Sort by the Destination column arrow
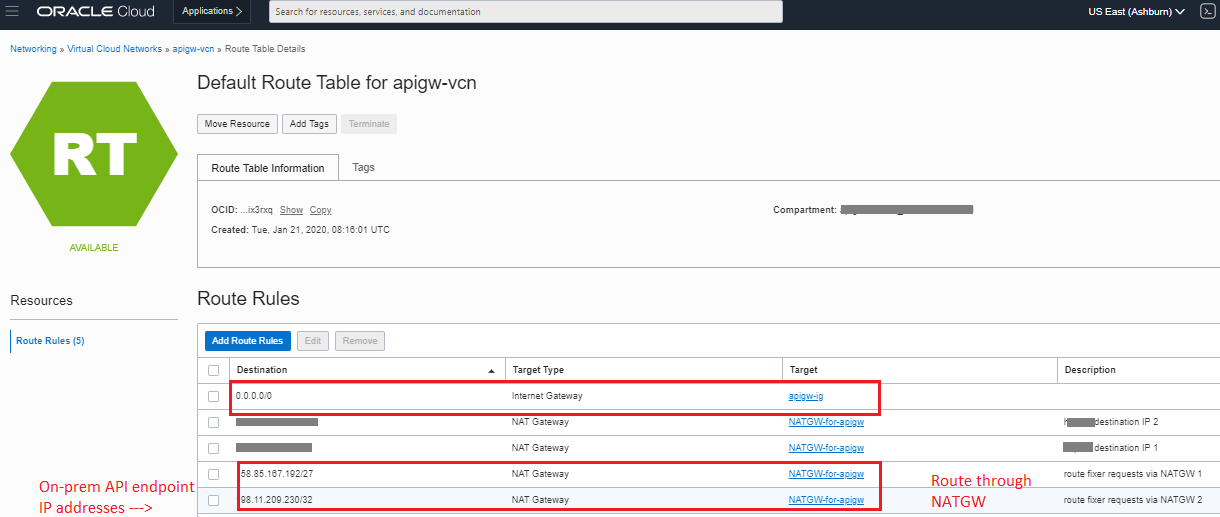Image resolution: width=1220 pixels, height=517 pixels. click(x=490, y=370)
